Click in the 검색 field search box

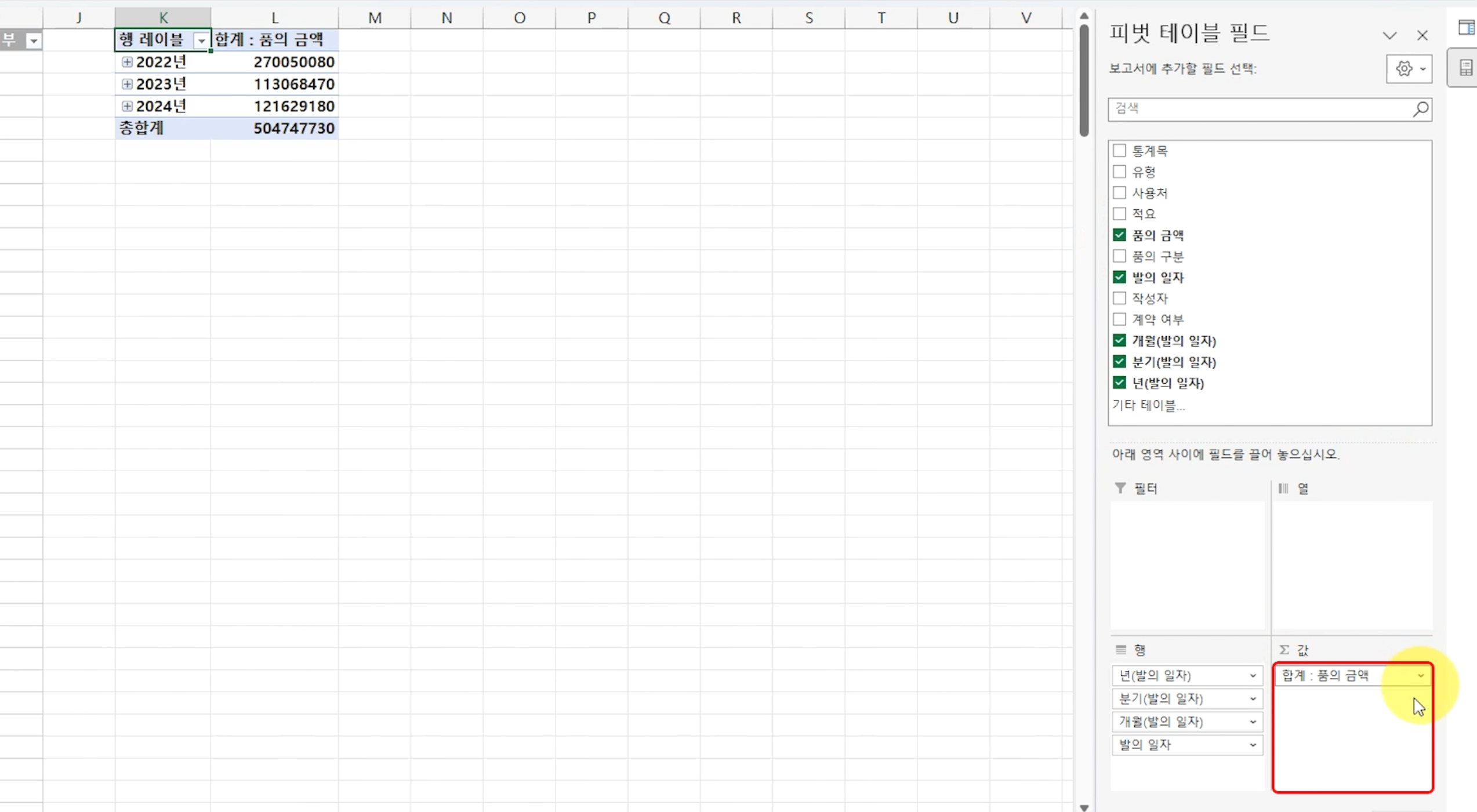tap(1258, 108)
